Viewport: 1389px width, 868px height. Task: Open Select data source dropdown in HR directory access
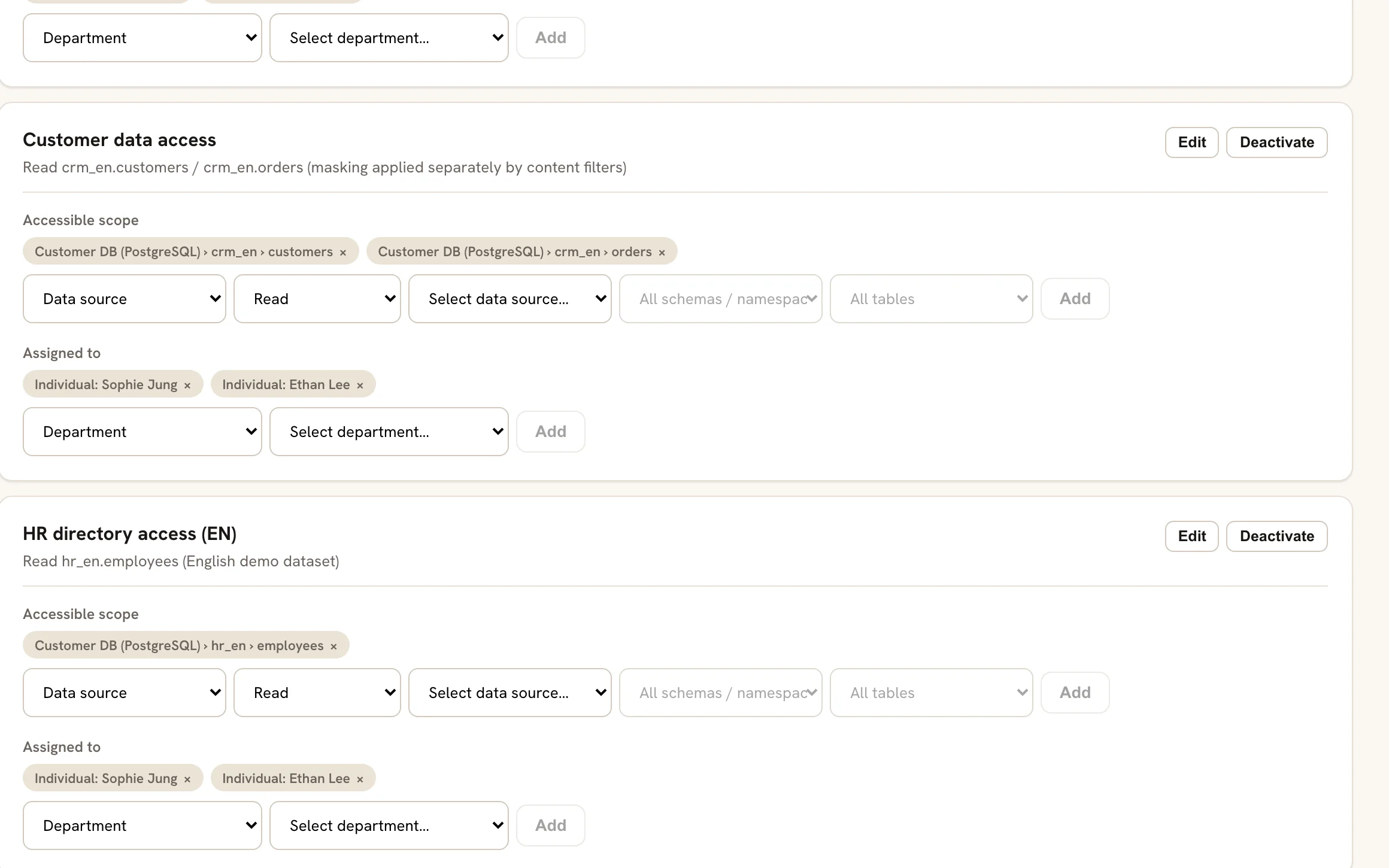510,693
